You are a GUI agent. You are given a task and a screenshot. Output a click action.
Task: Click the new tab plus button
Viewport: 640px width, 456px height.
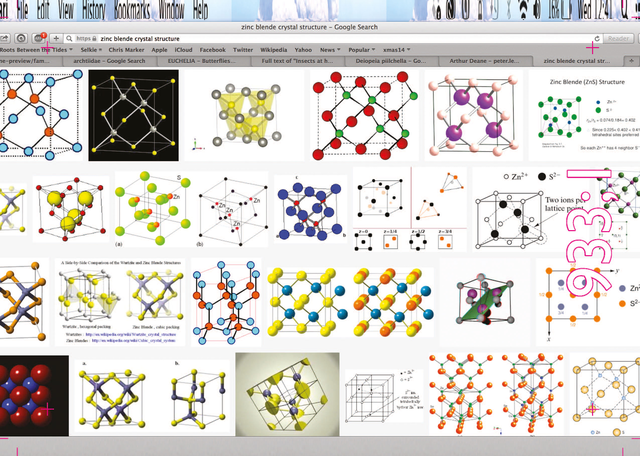tap(633, 60)
